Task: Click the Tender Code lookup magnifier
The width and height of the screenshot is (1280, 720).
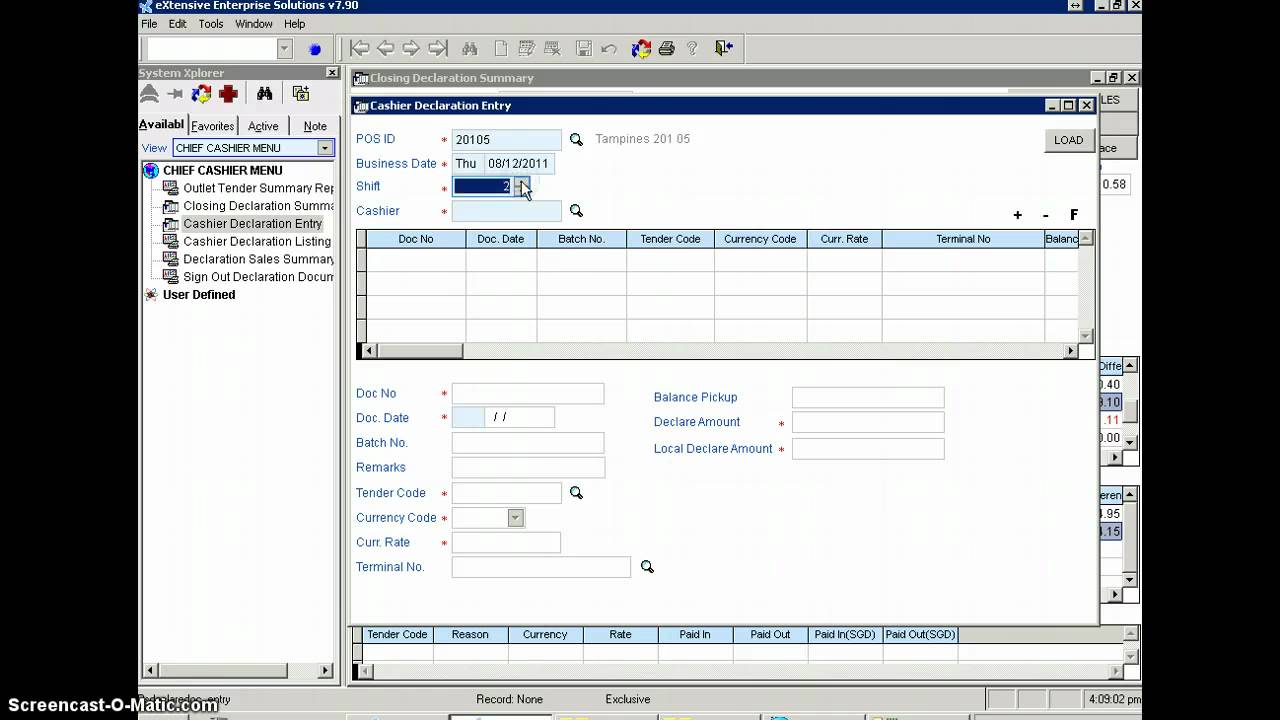Action: coord(576,493)
